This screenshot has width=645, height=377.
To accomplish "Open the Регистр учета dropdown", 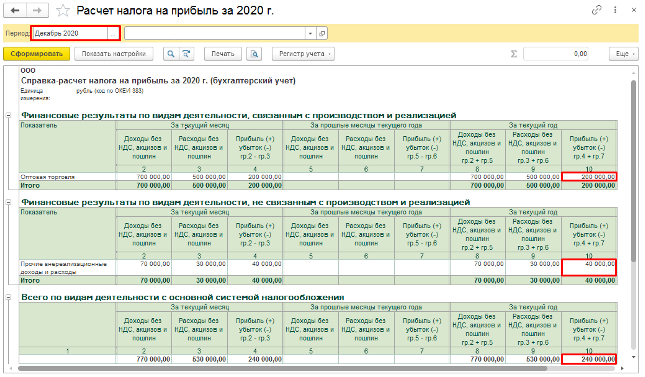I will (304, 54).
